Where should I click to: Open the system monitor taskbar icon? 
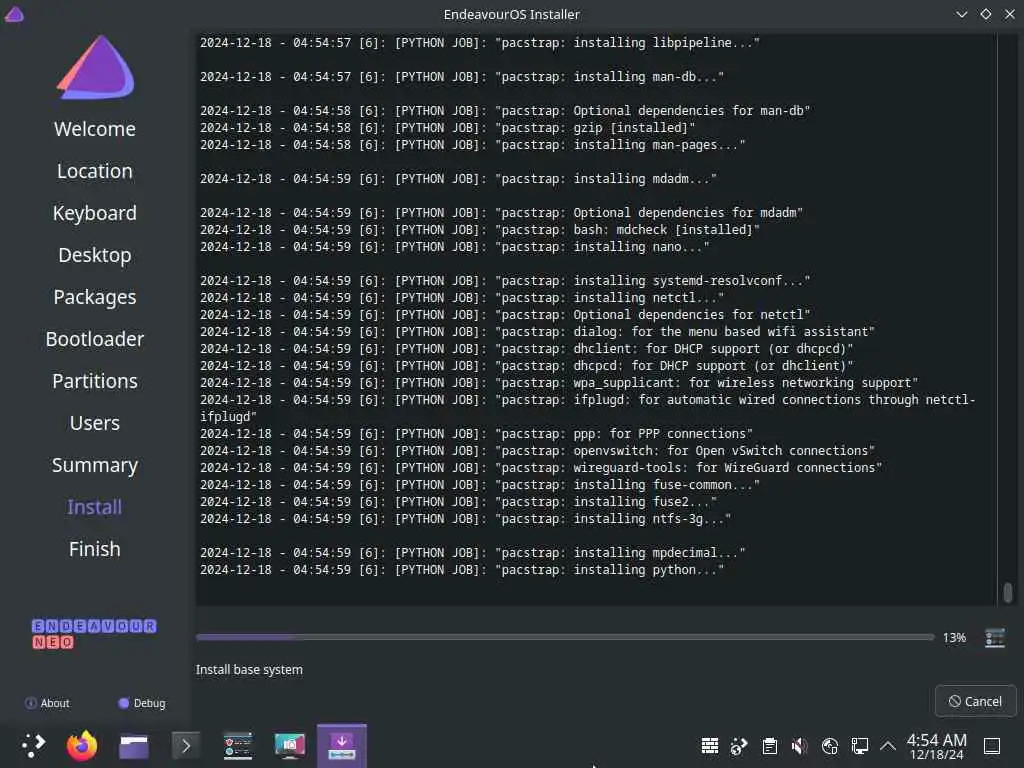(x=238, y=745)
